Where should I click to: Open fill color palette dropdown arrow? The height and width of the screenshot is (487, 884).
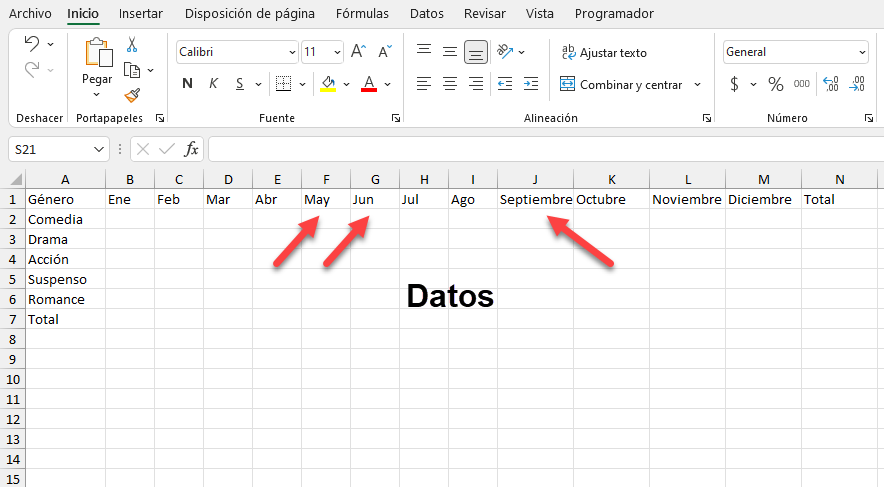click(x=346, y=85)
